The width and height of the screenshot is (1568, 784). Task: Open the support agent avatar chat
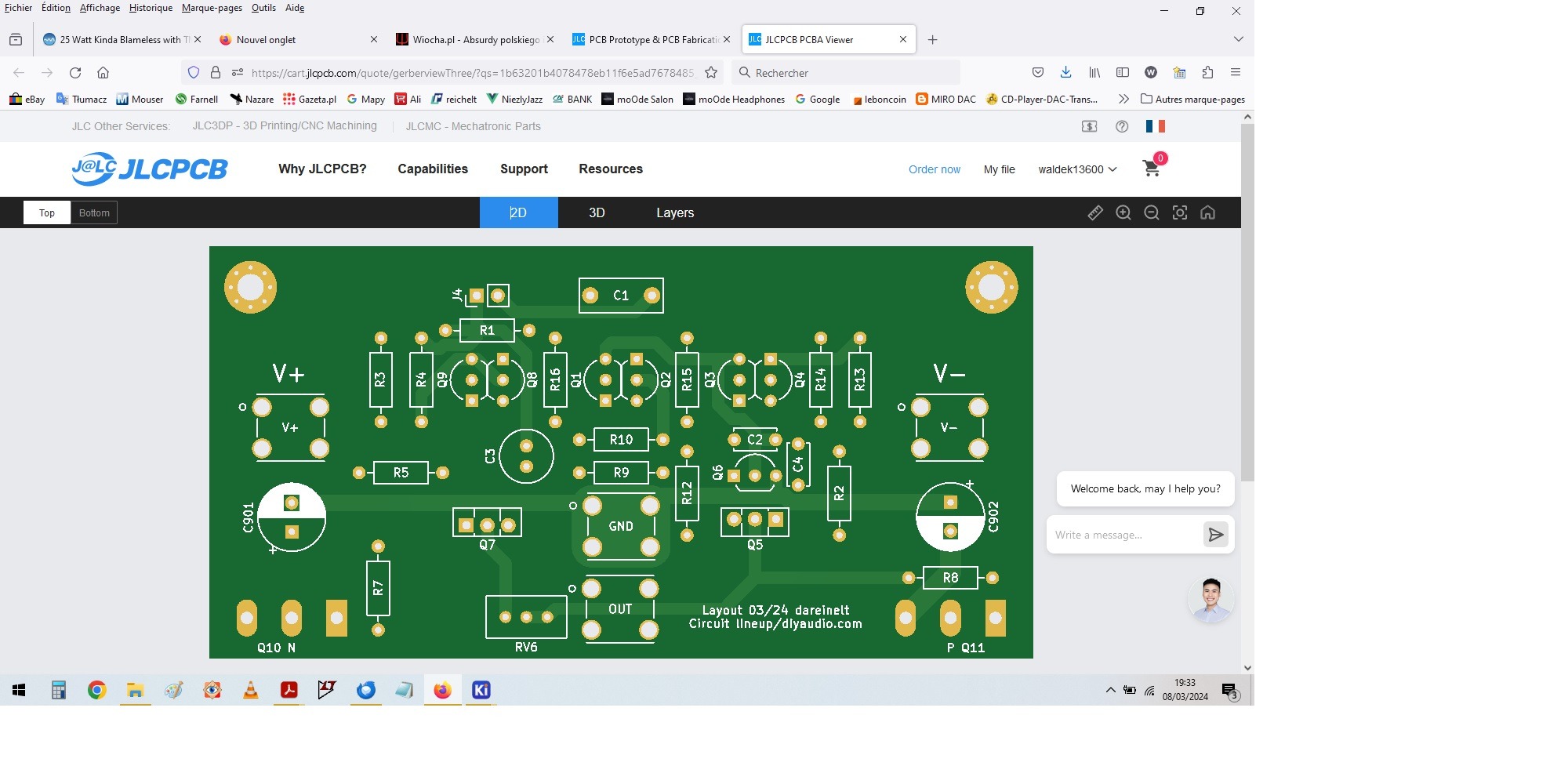[1210, 601]
